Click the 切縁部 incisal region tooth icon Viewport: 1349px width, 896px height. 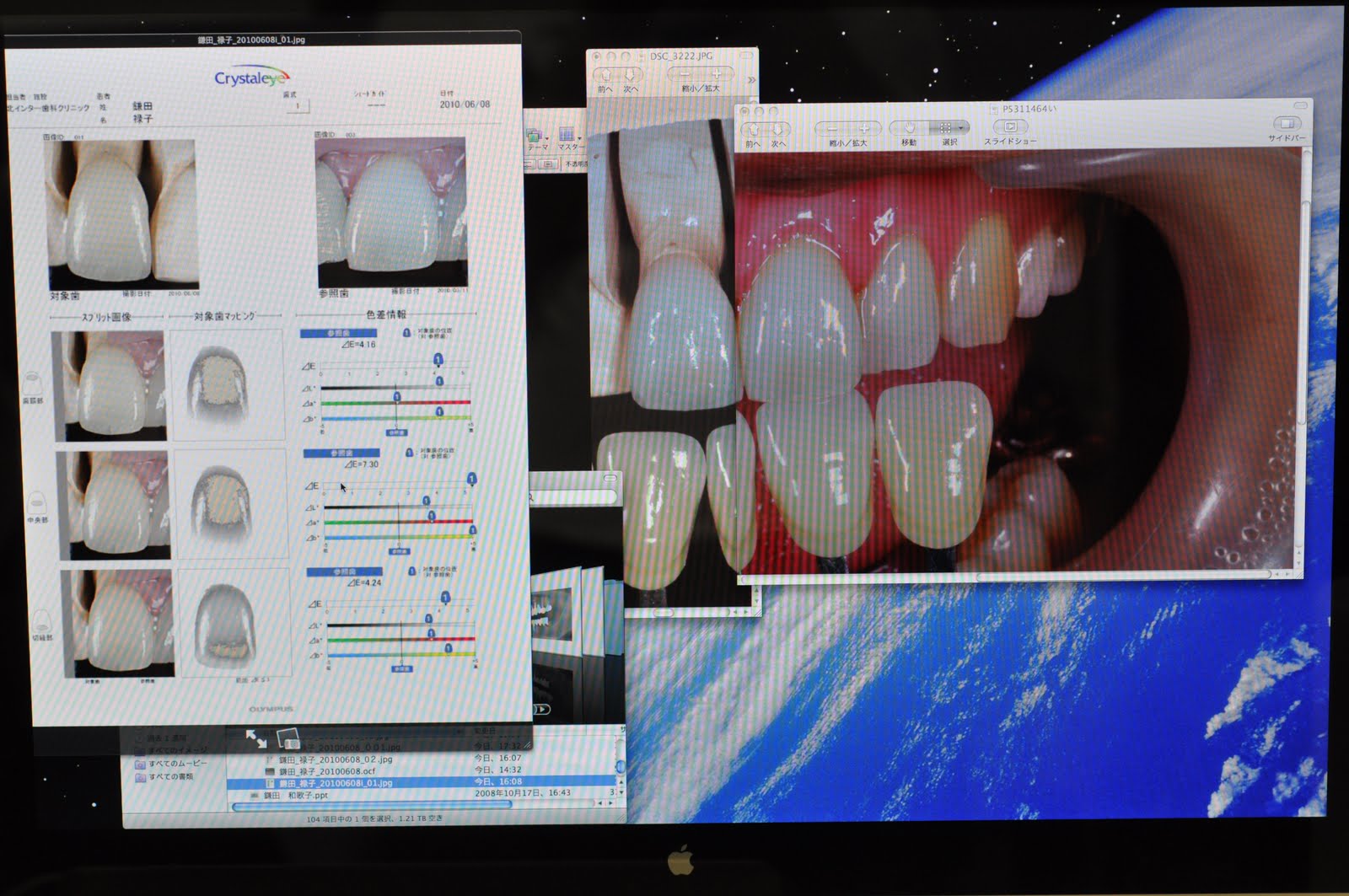tap(42, 622)
